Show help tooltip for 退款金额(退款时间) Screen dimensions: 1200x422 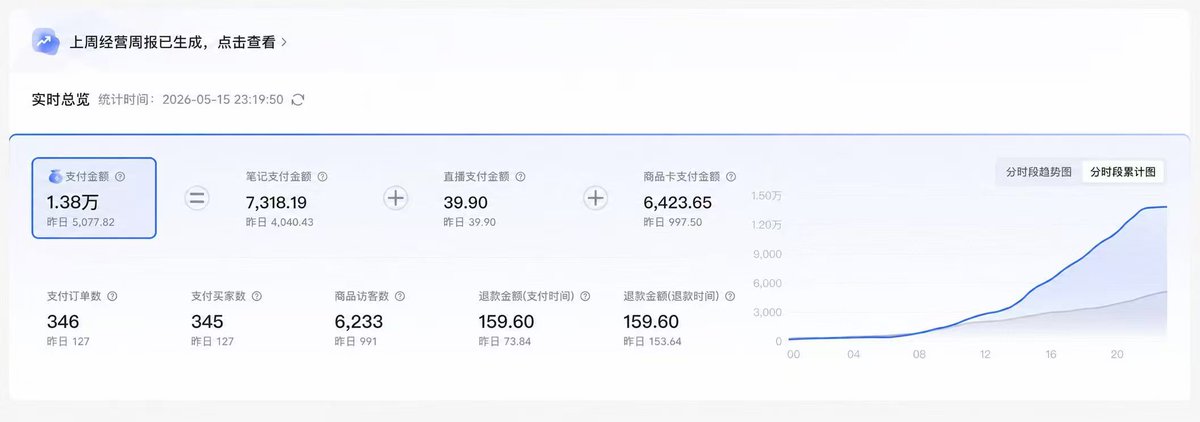tap(728, 297)
